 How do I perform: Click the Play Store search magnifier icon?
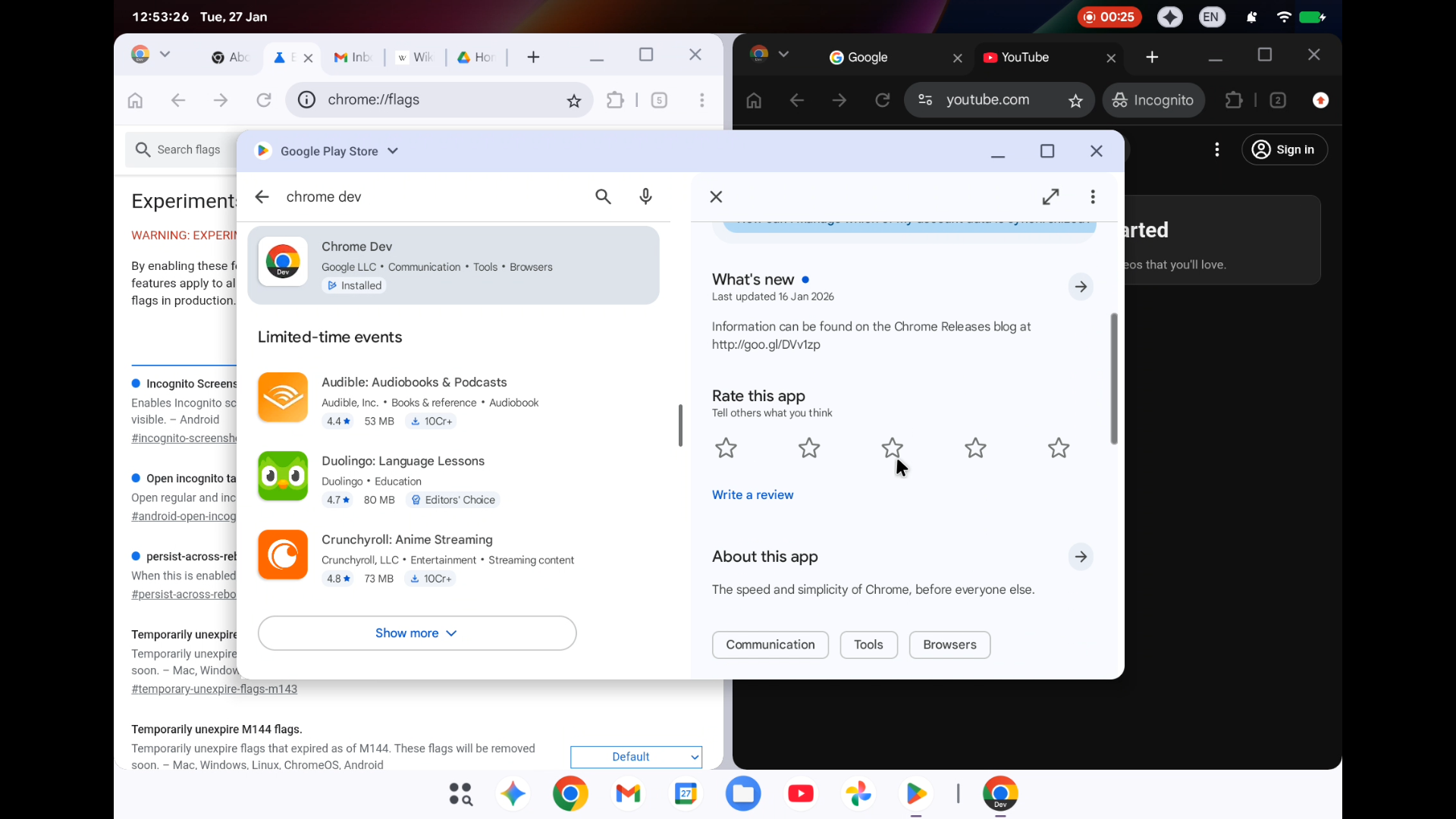603,197
